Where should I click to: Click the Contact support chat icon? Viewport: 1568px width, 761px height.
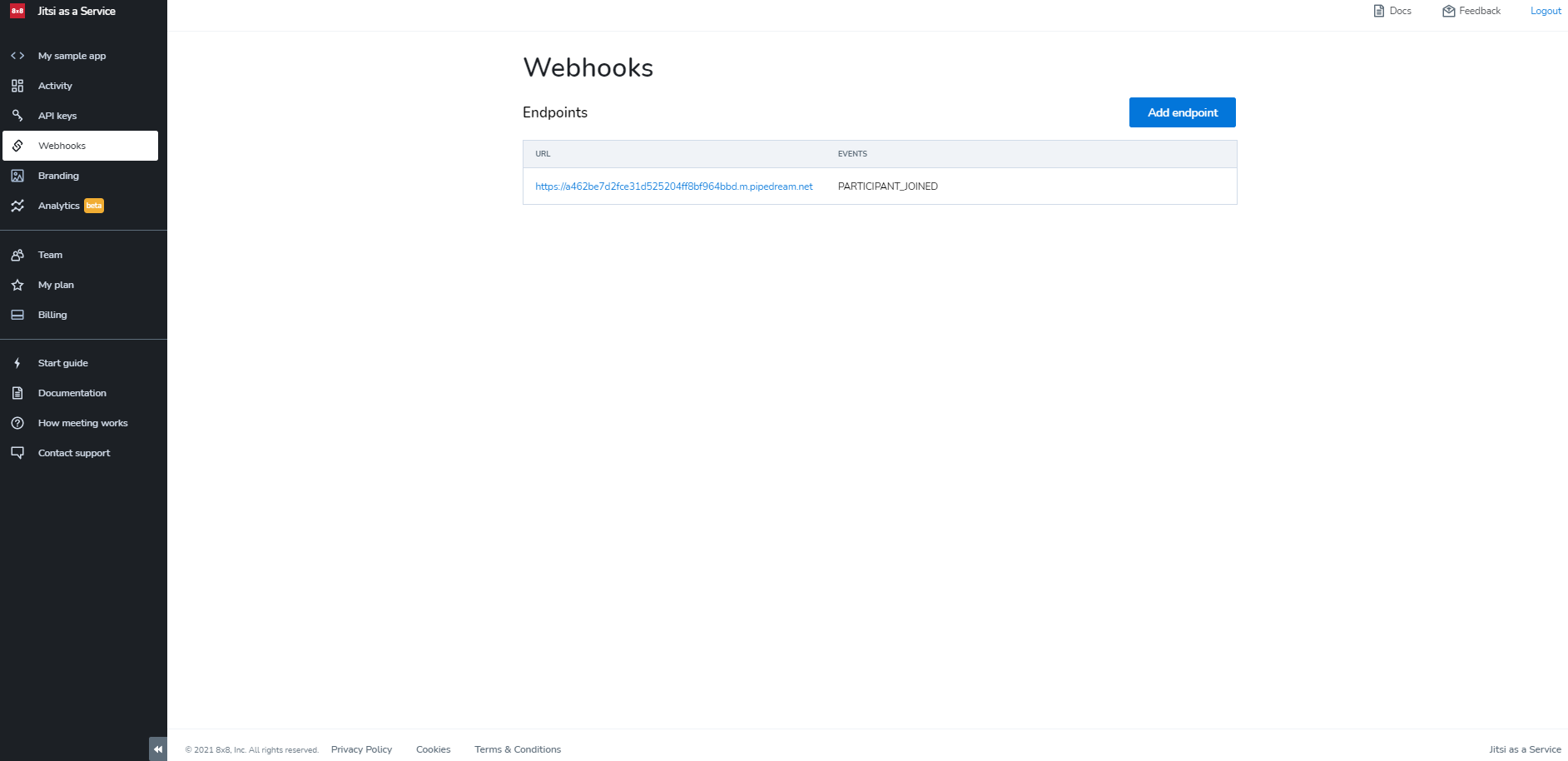[17, 452]
